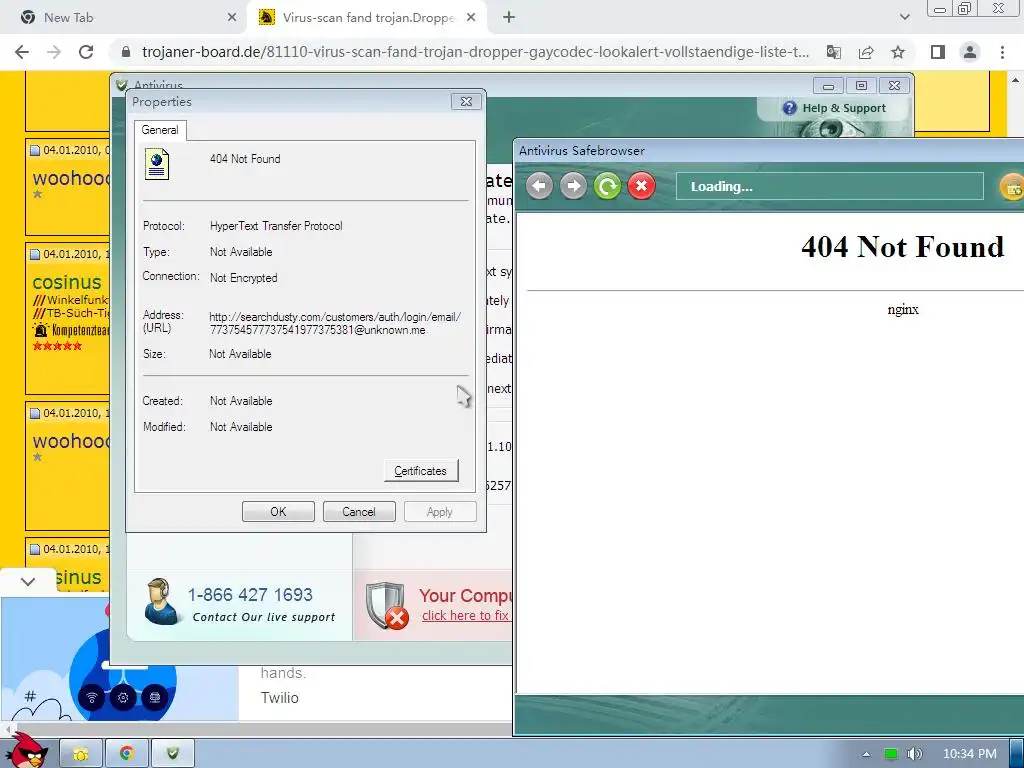Toggle Chrome side panel icon
Viewport: 1024px width, 768px height.
click(938, 52)
